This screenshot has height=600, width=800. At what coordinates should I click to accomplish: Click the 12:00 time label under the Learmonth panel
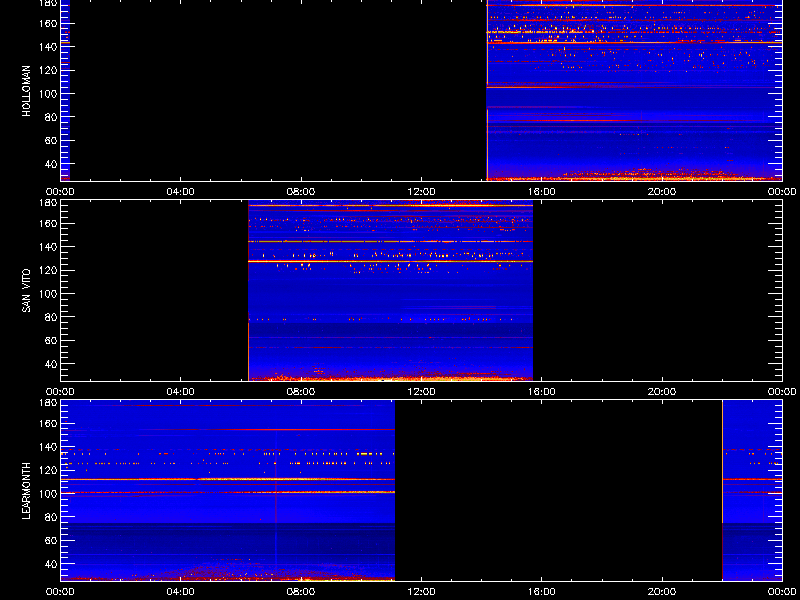click(x=421, y=592)
